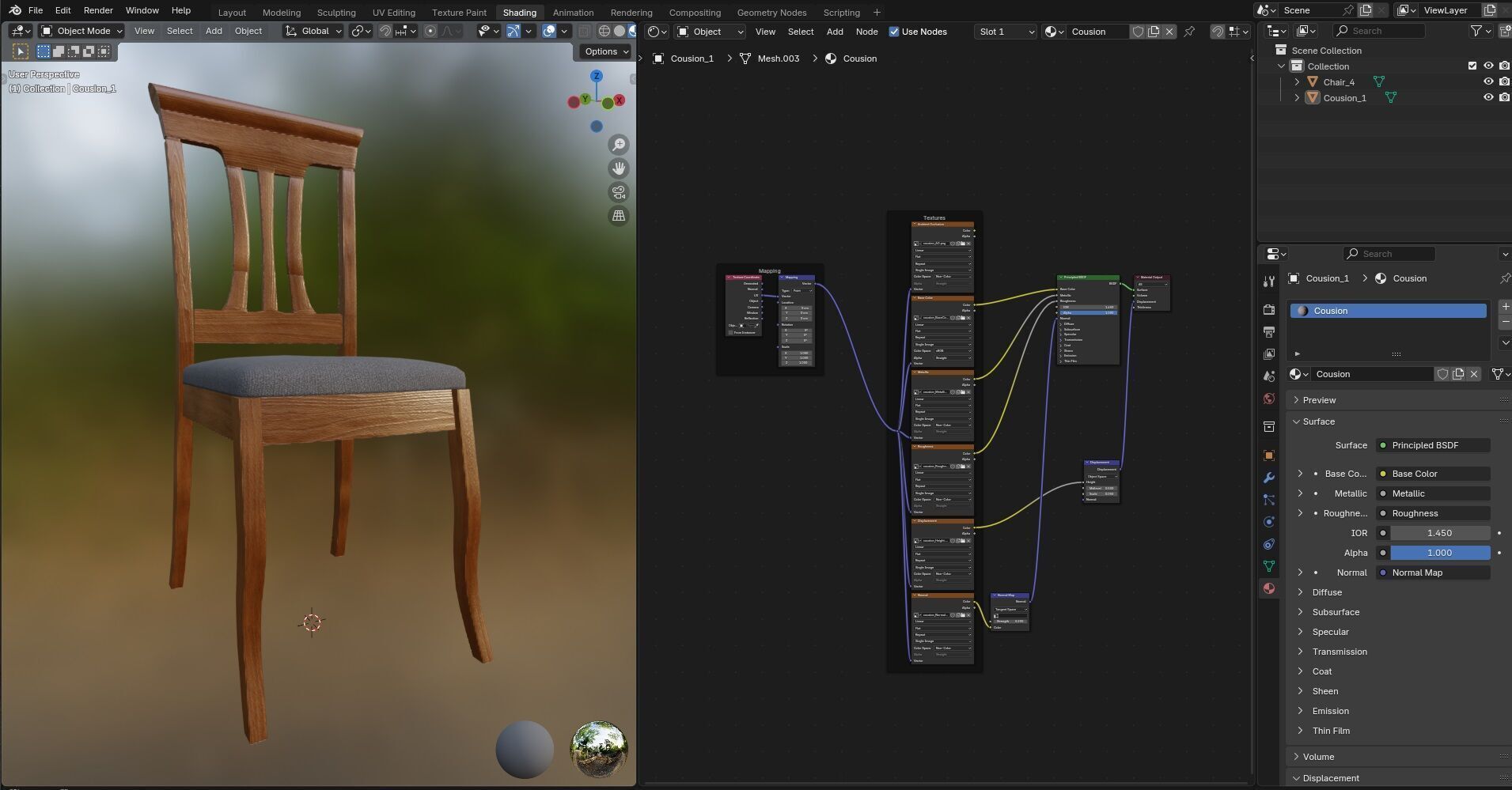Toggle snapping magnet in 3D viewport header
Screen dimensions: 1512x790
pos(385,31)
